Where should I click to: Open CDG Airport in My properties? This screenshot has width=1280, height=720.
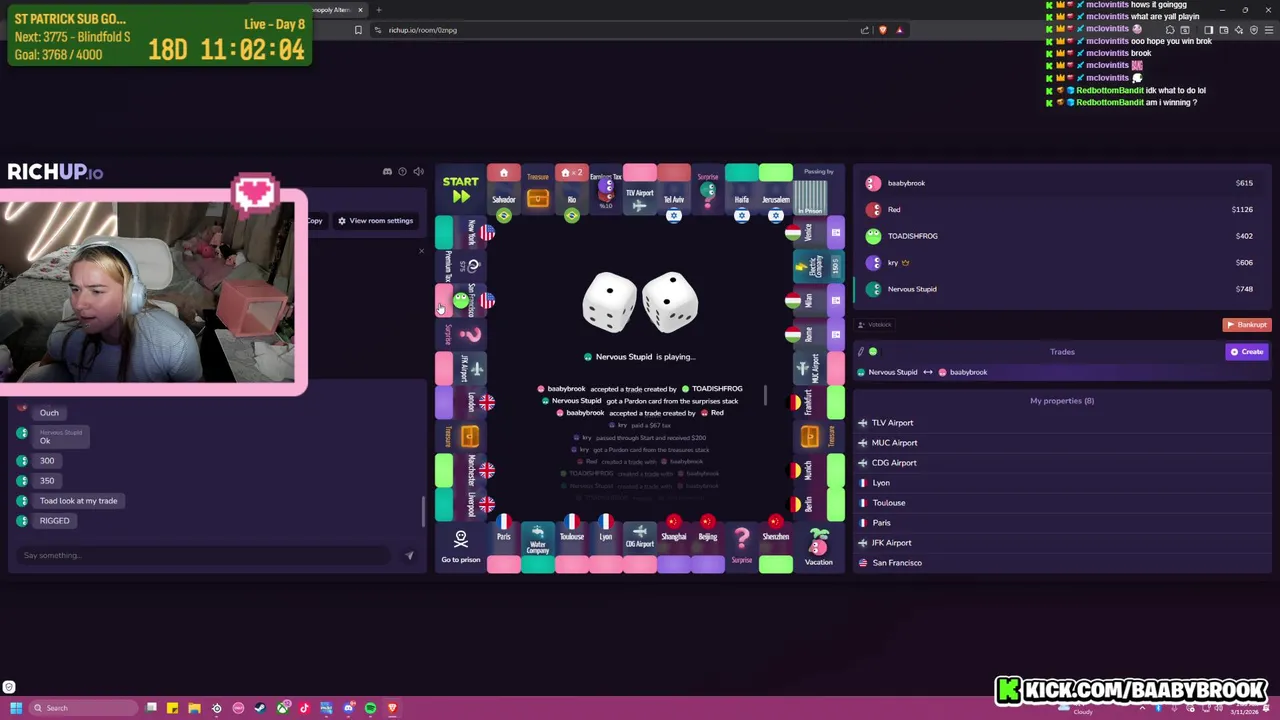point(1062,463)
